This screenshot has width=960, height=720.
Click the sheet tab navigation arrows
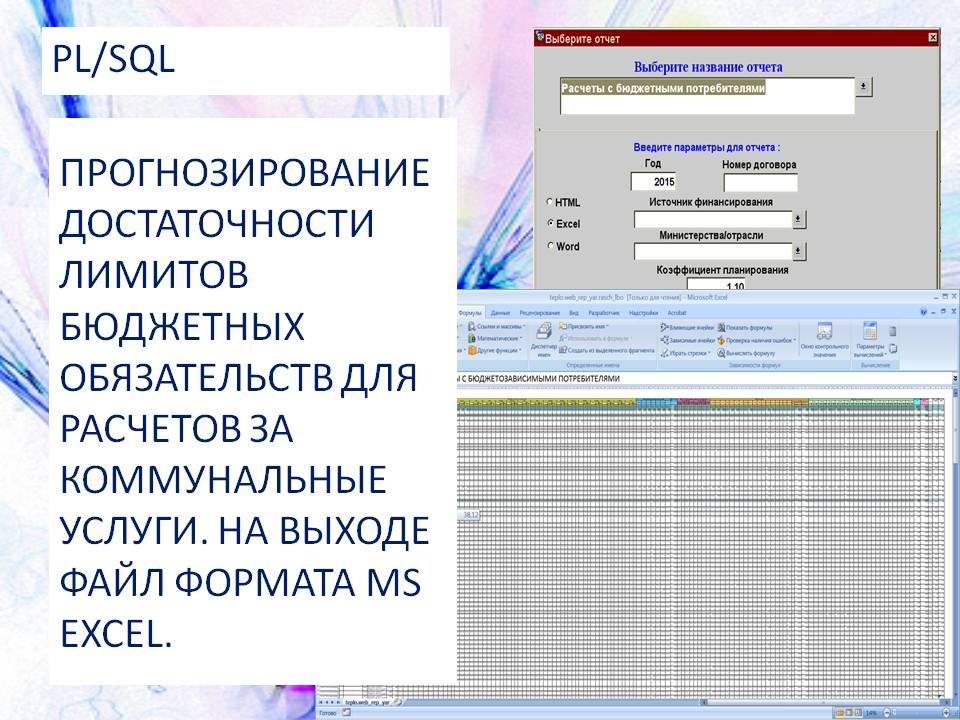point(330,702)
